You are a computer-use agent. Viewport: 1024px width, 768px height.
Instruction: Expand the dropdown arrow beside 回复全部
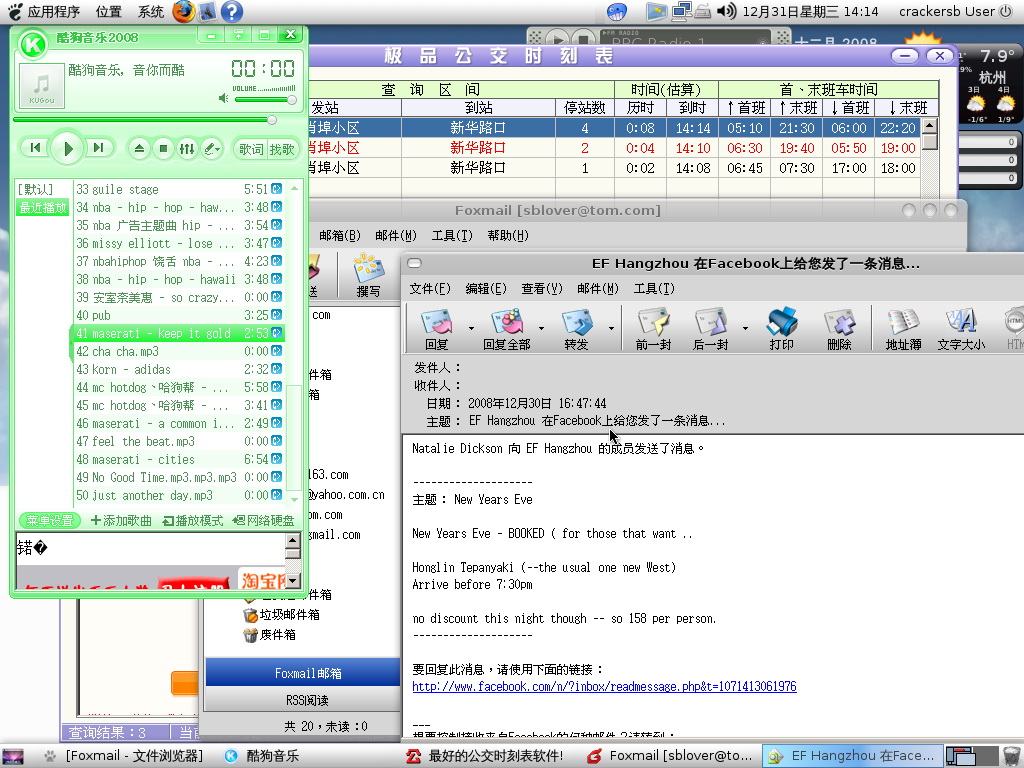coord(541,328)
